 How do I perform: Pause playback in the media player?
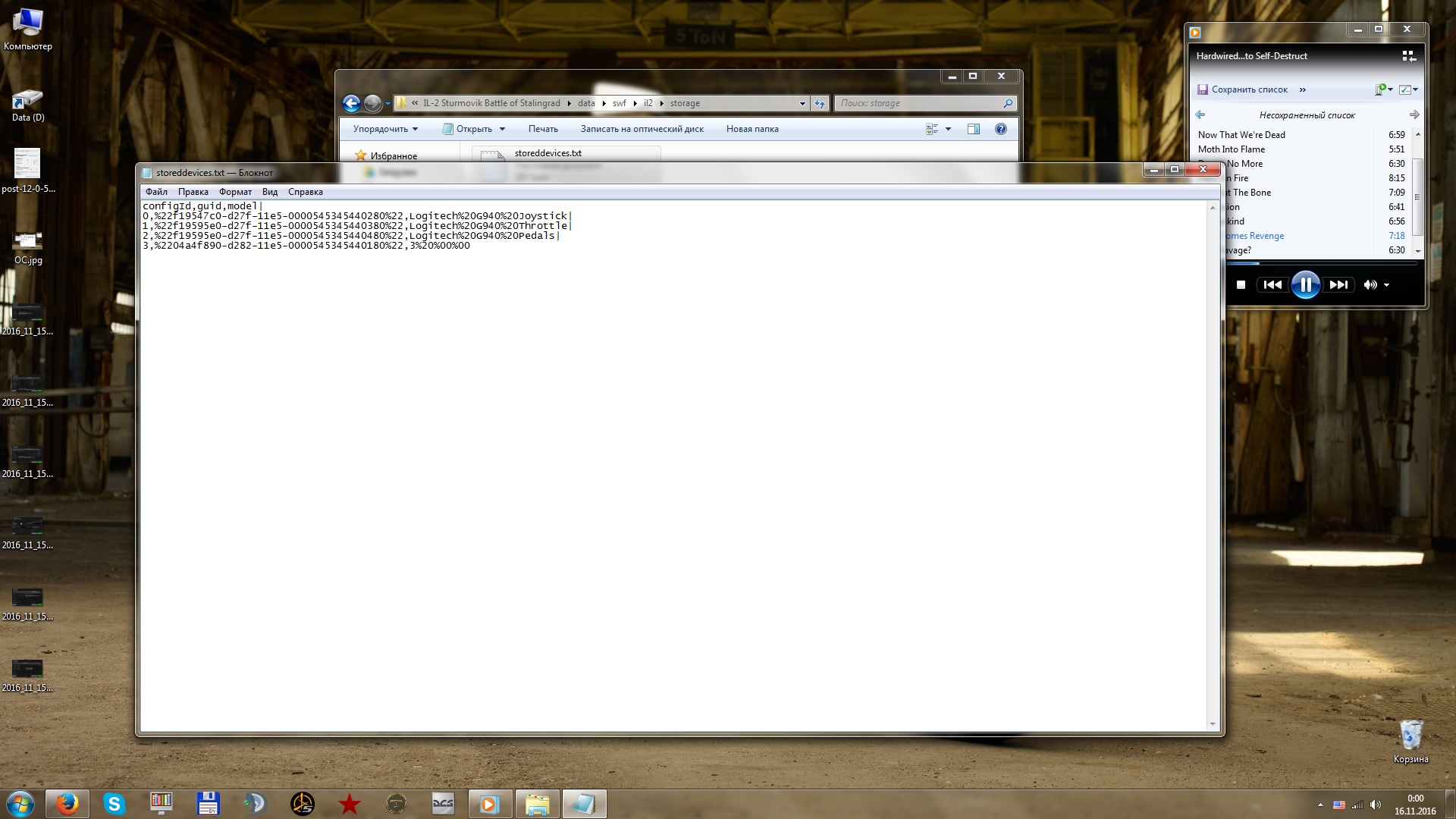pyautogui.click(x=1305, y=285)
